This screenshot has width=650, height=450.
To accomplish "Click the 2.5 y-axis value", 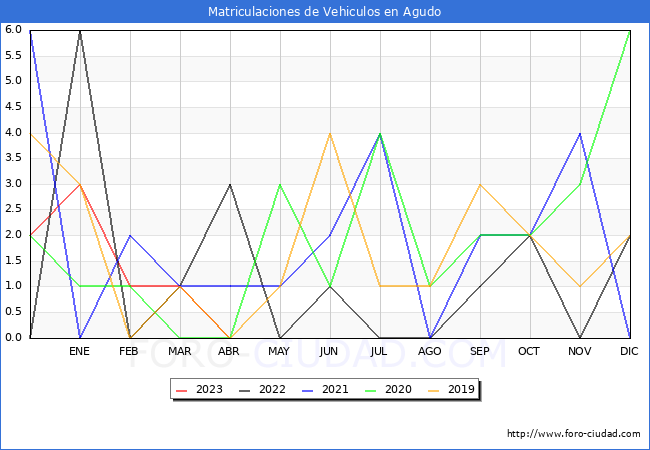I will click(13, 209).
